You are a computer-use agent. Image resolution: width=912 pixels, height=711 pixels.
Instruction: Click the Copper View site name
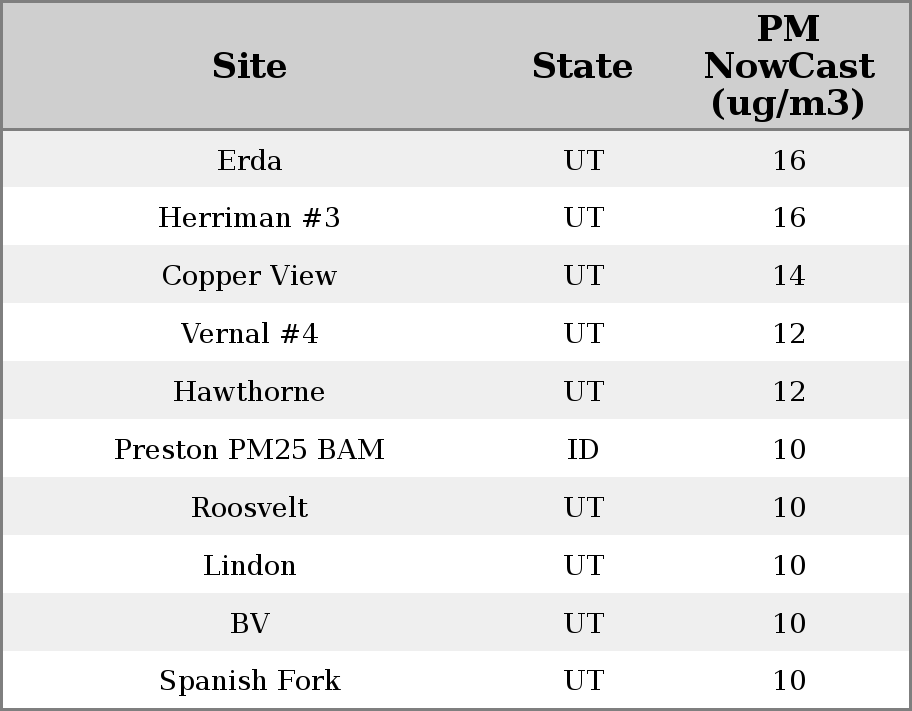pos(249,276)
